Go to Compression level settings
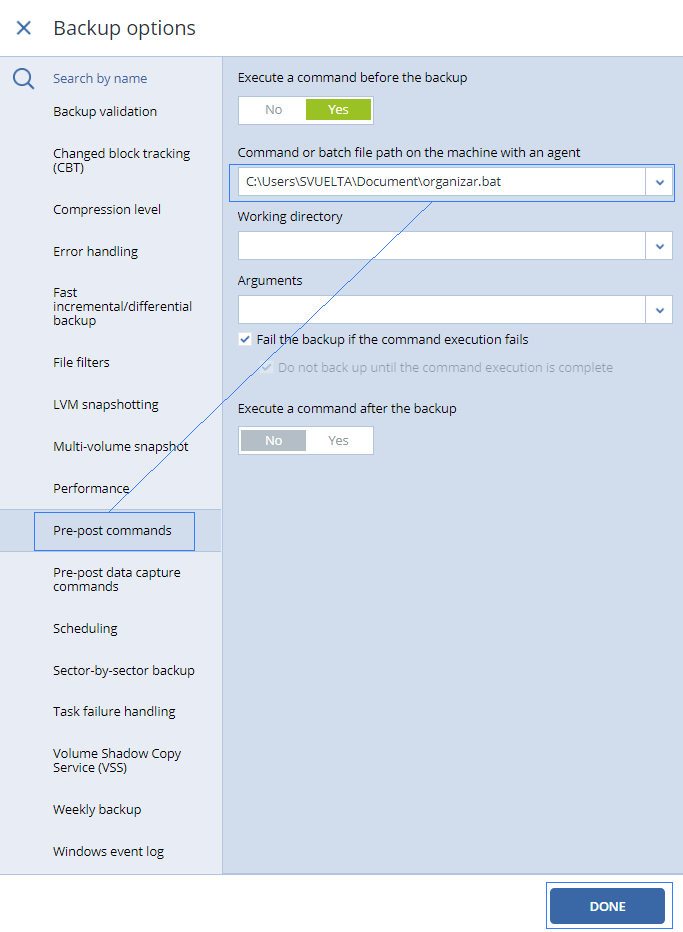Screen dimensions: 683x932 [107, 210]
